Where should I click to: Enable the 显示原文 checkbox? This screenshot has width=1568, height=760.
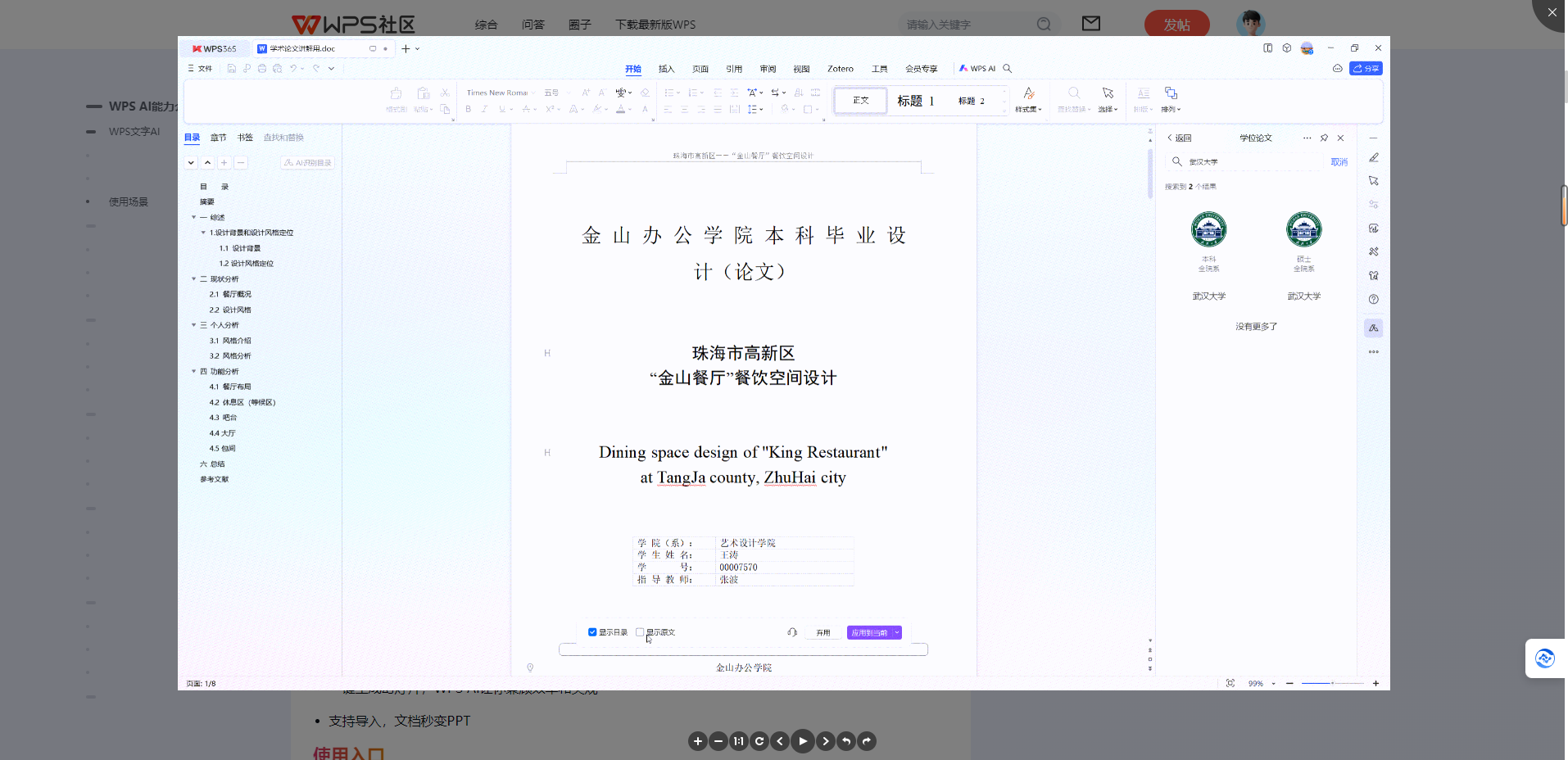coord(640,632)
